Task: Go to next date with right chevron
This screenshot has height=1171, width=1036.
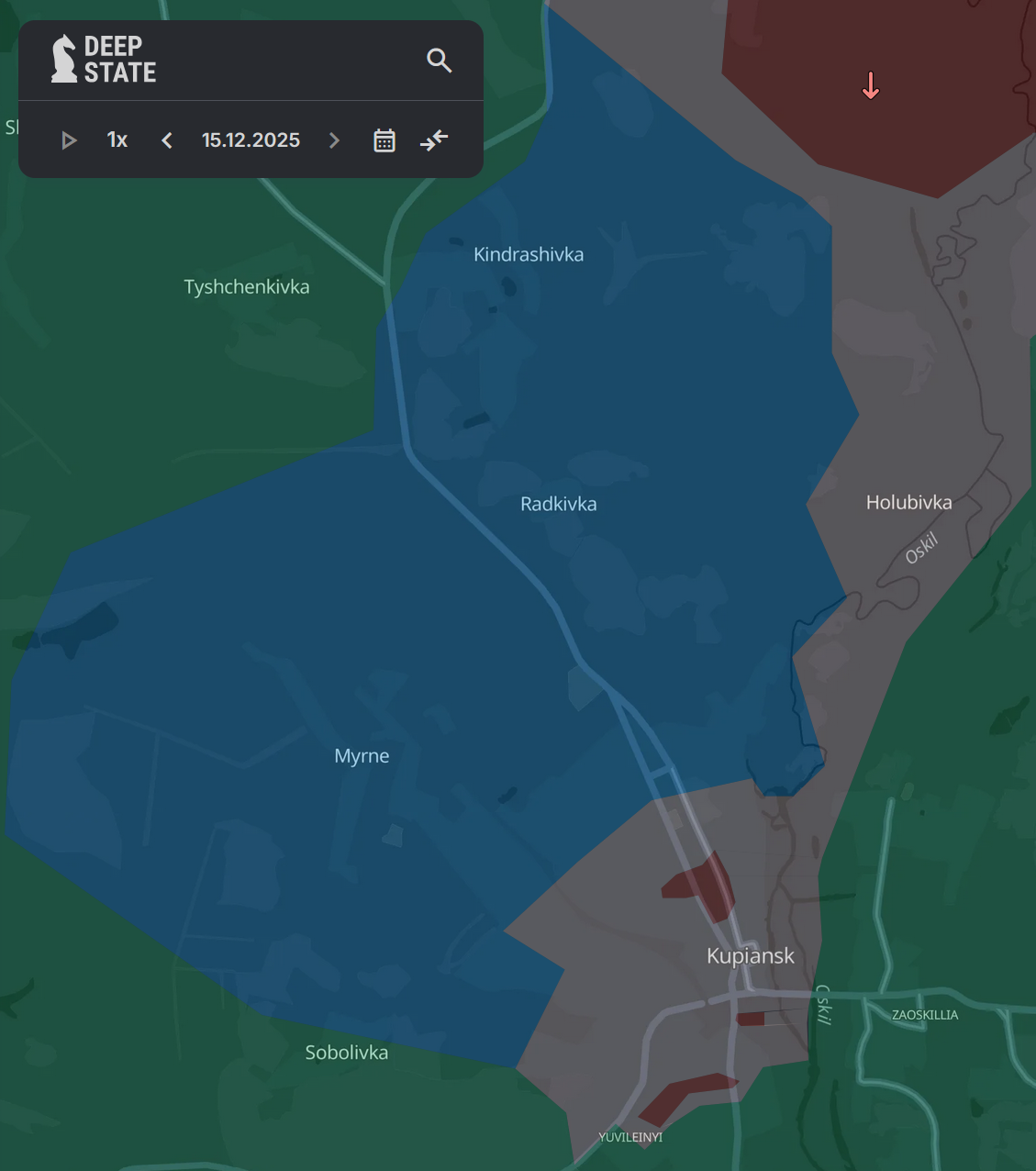Action: pos(334,140)
